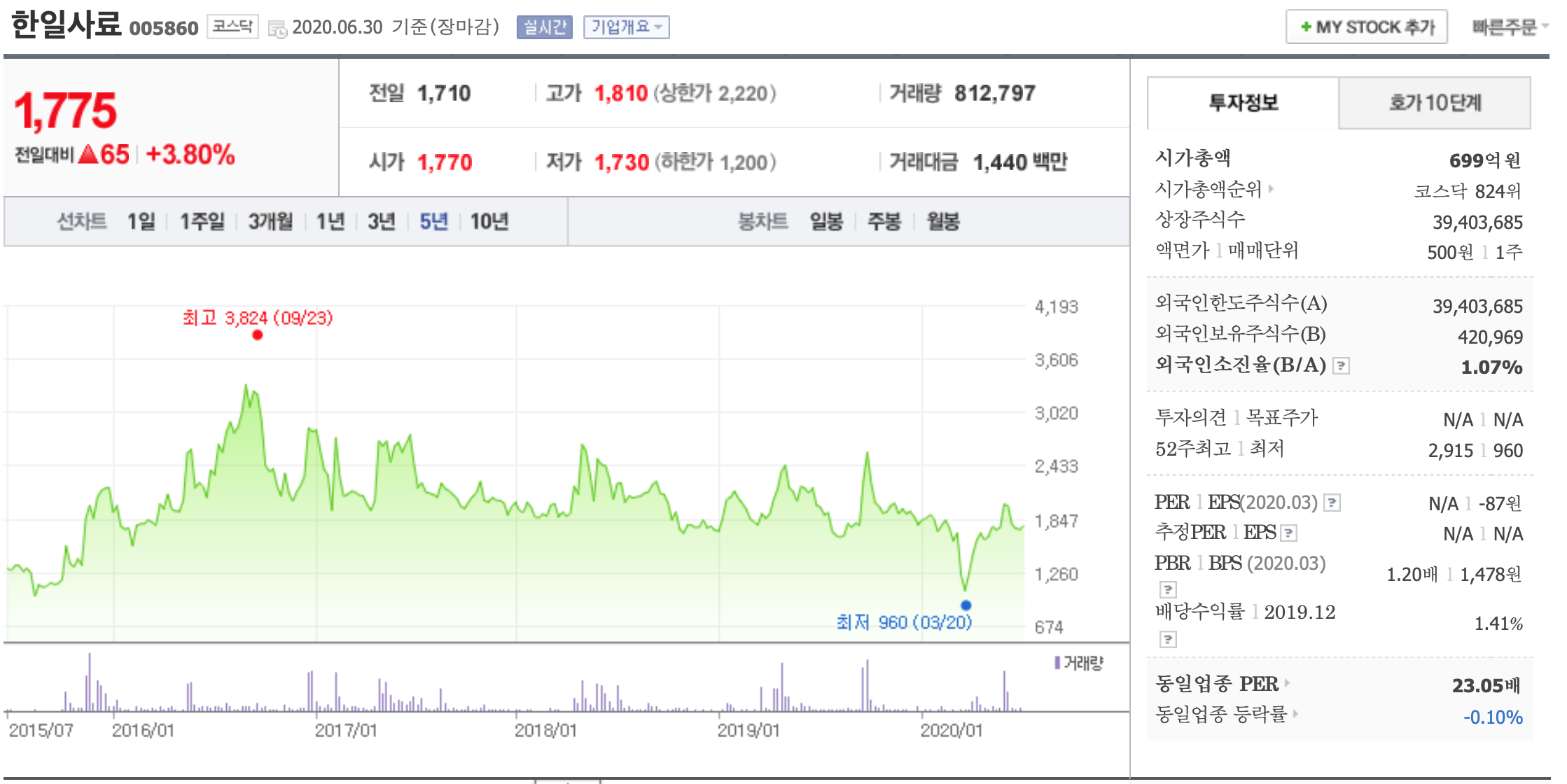Click the 2018/01 date on the chart axis
Image resolution: width=1567 pixels, height=784 pixels.
[545, 731]
